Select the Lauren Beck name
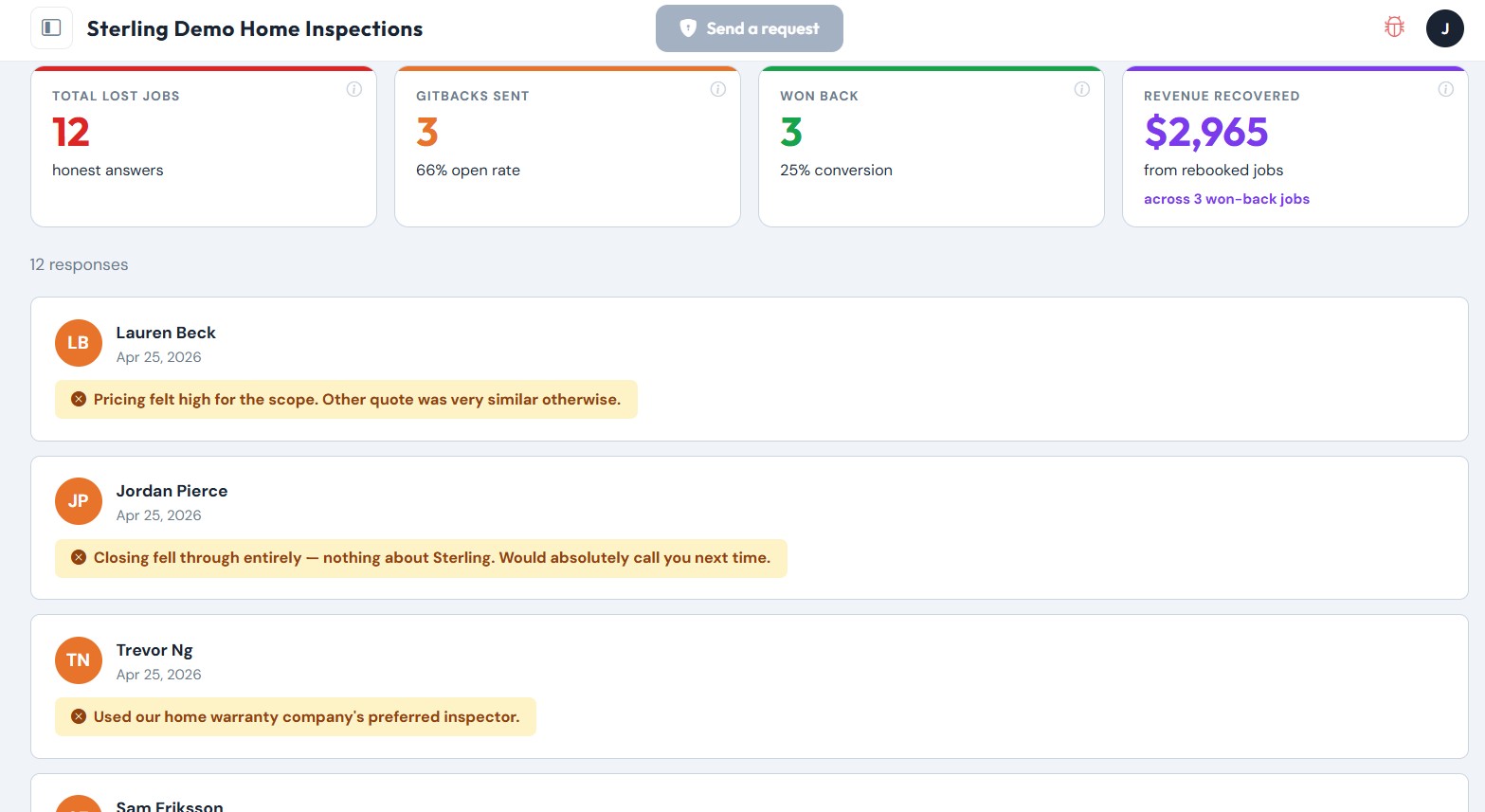The height and width of the screenshot is (812, 1485). point(166,333)
